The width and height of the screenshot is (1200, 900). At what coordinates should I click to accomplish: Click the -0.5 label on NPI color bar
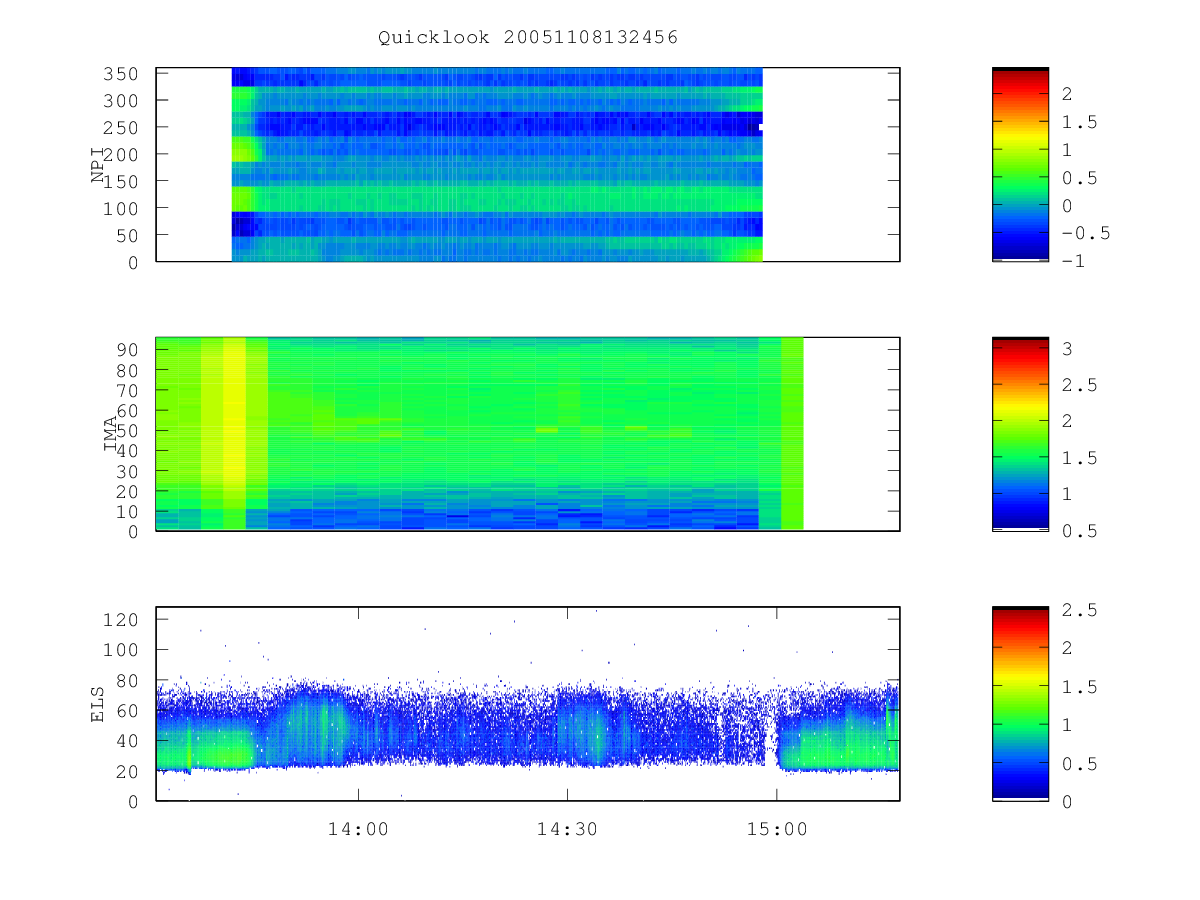pos(1085,234)
